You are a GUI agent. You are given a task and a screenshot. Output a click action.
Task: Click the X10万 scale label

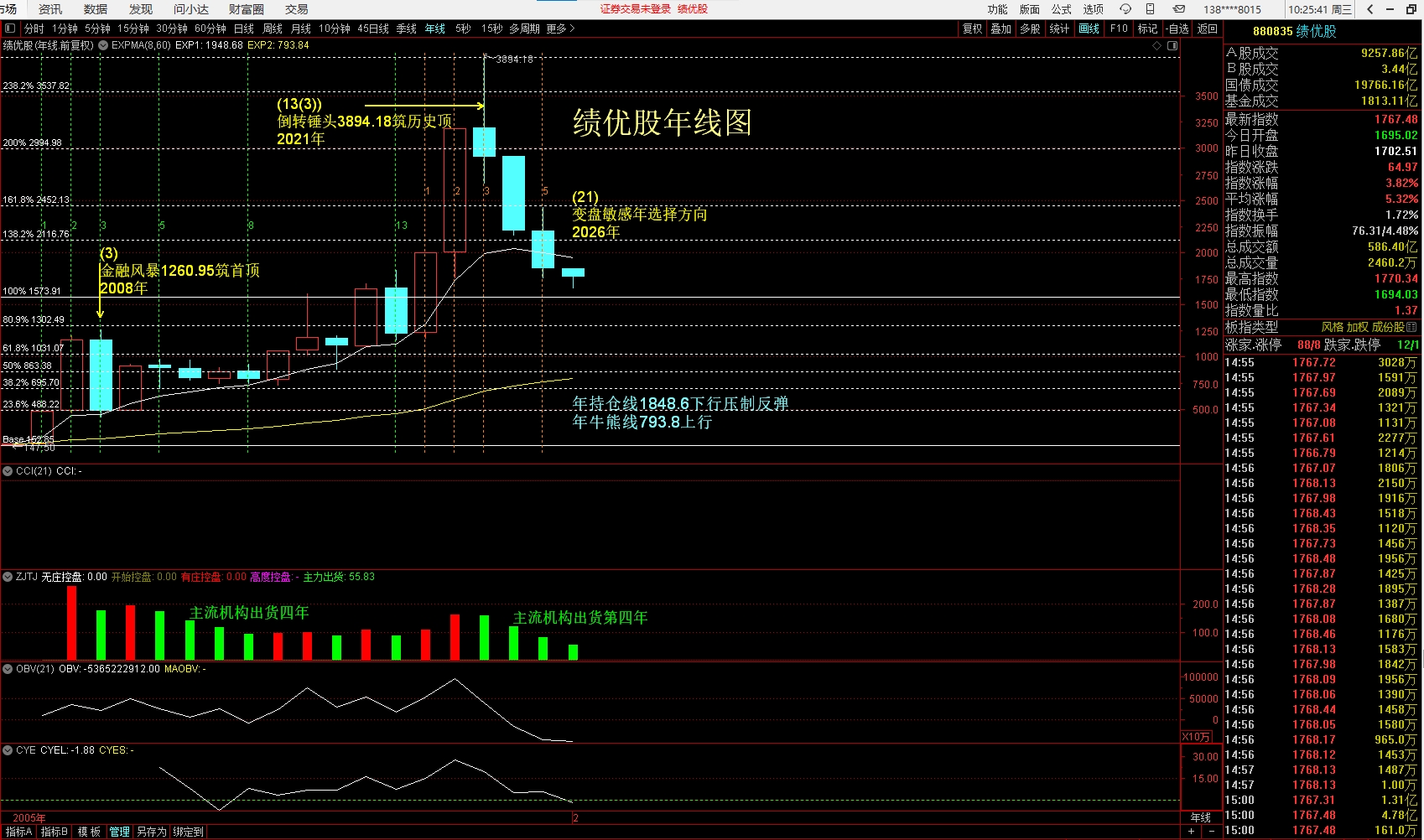1196,737
